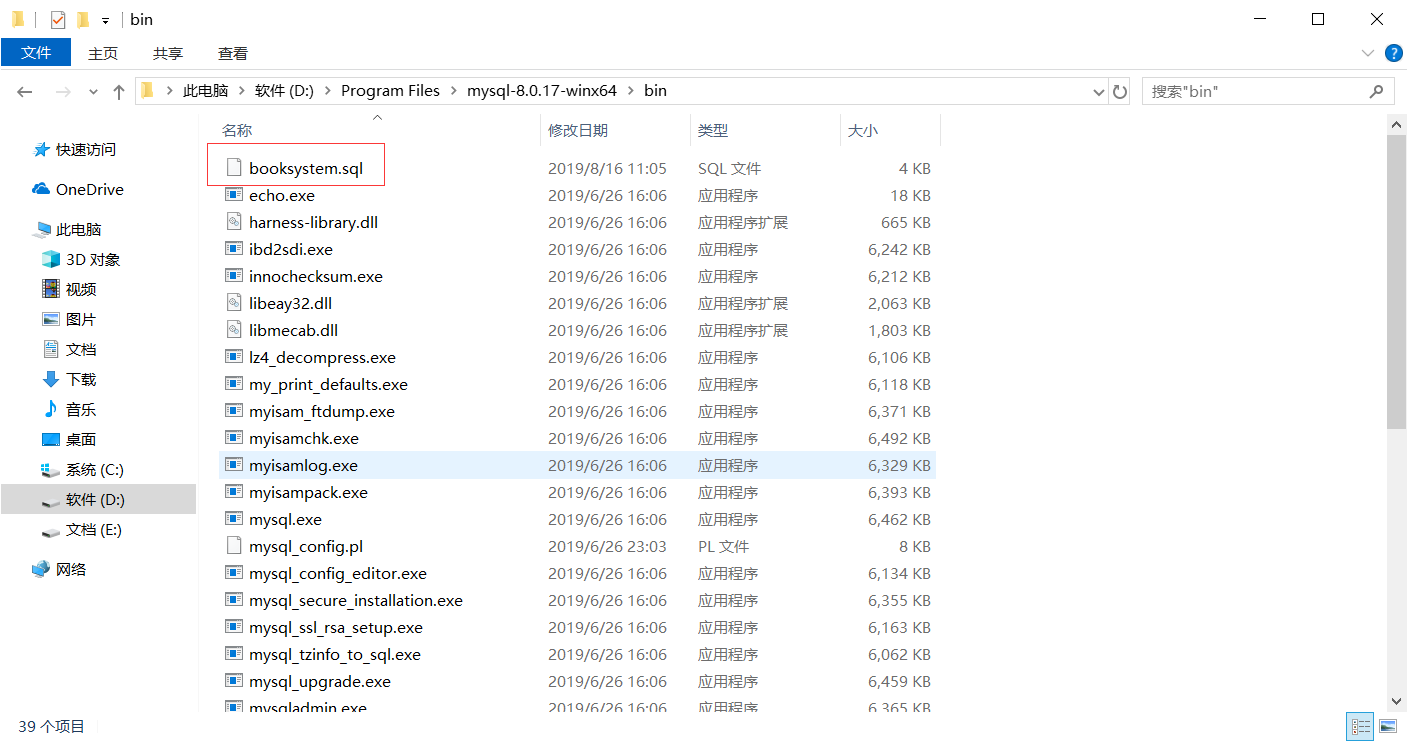Image resolution: width=1408 pixels, height=742 pixels.
Task: Open the address bar history dropdown
Action: (x=1099, y=91)
